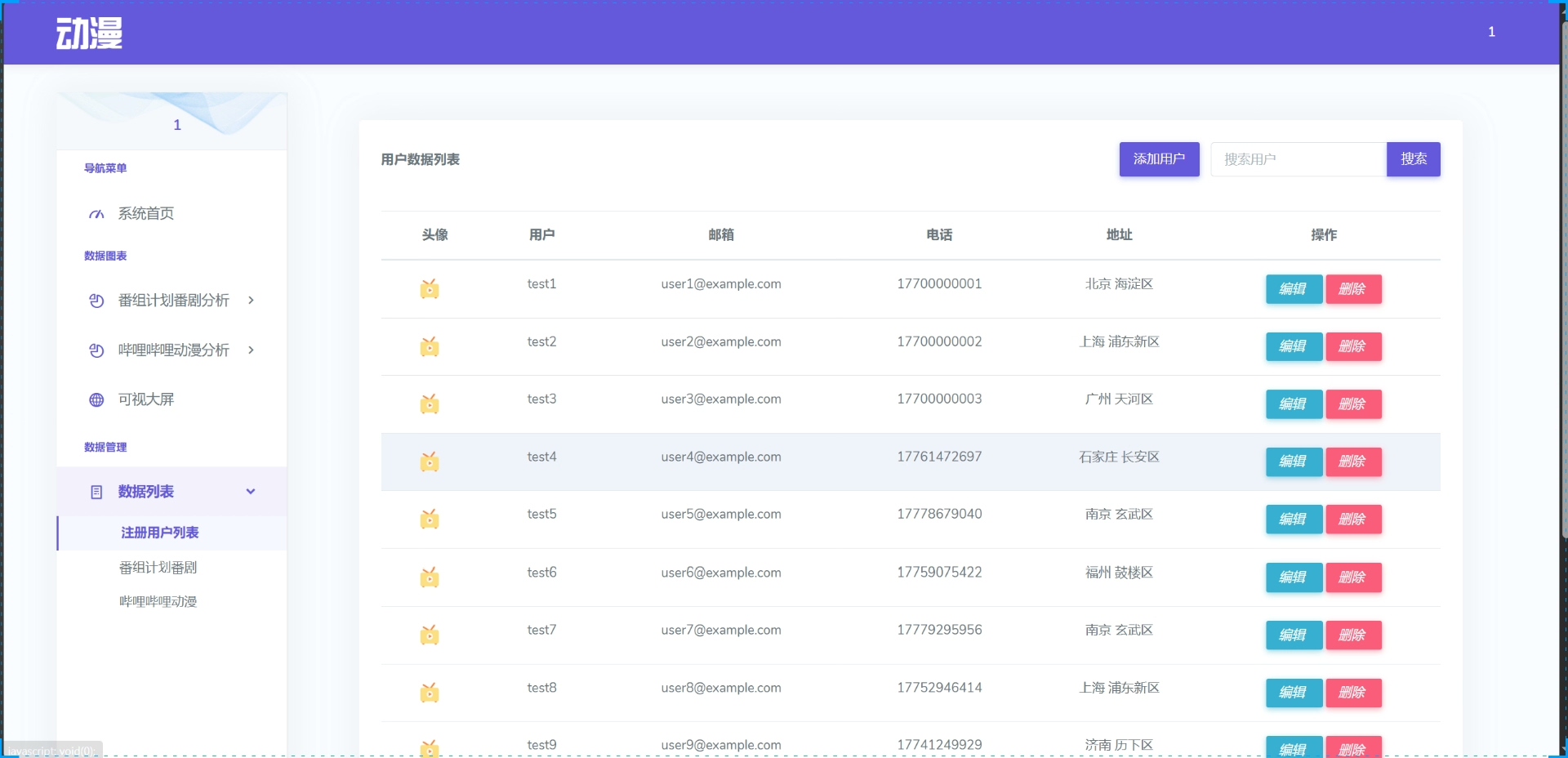The image size is (1568, 758).
Task: Click the avatar icon of test3
Action: tap(430, 404)
